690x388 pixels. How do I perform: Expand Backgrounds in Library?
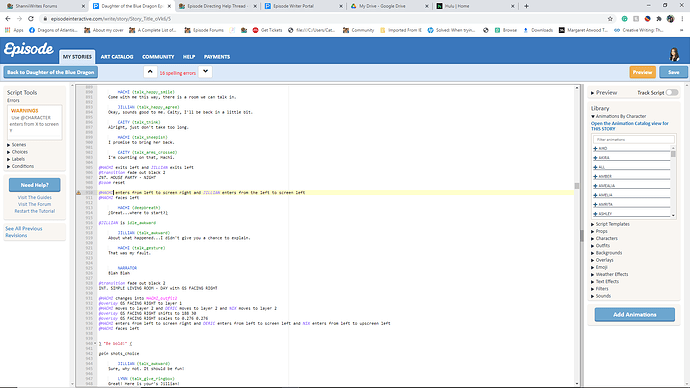606,253
